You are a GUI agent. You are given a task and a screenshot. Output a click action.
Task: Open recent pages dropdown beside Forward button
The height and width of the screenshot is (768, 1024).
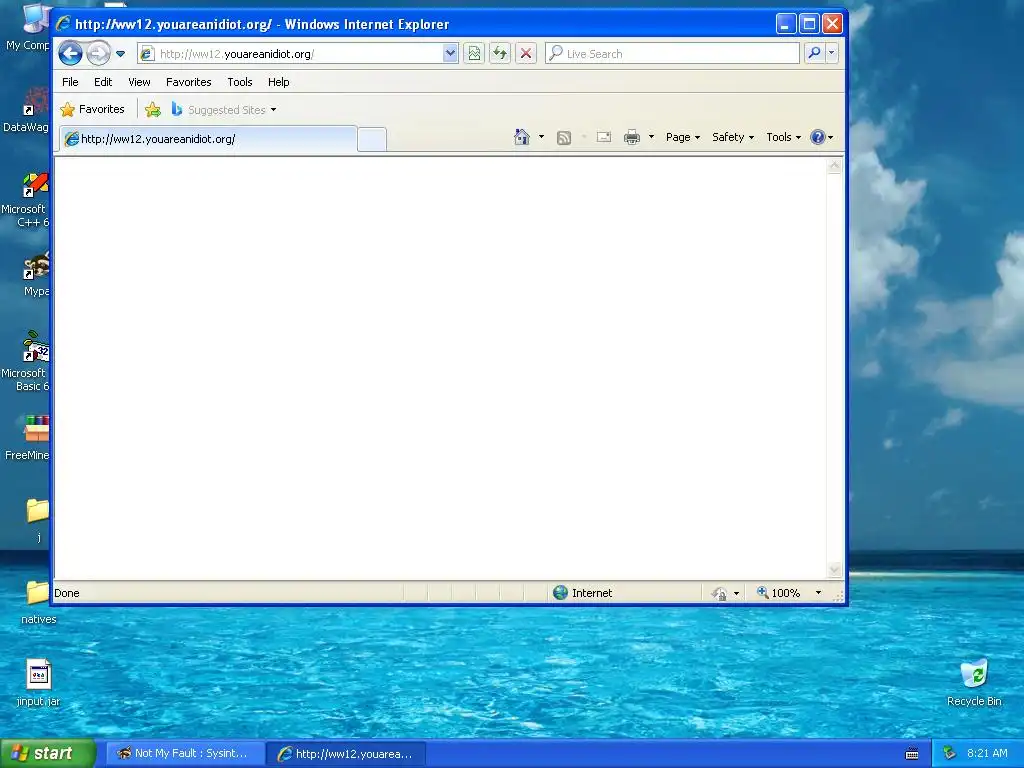pyautogui.click(x=121, y=54)
